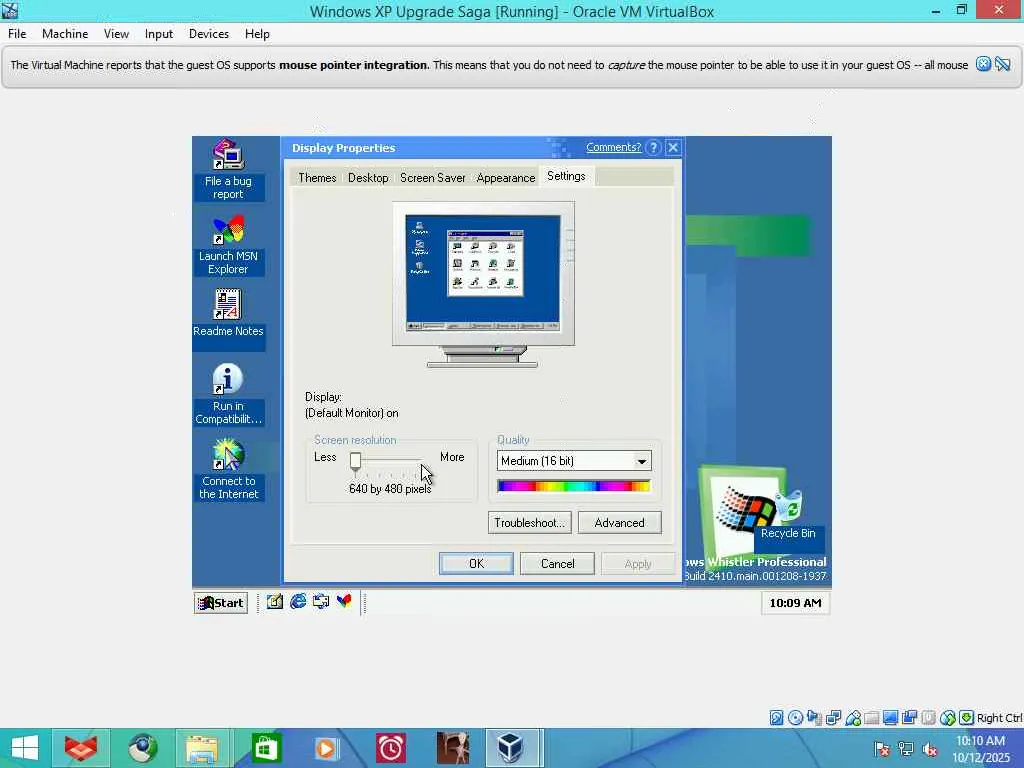The height and width of the screenshot is (768, 1024).
Task: Click the display status monitor icon
Action: 890,718
